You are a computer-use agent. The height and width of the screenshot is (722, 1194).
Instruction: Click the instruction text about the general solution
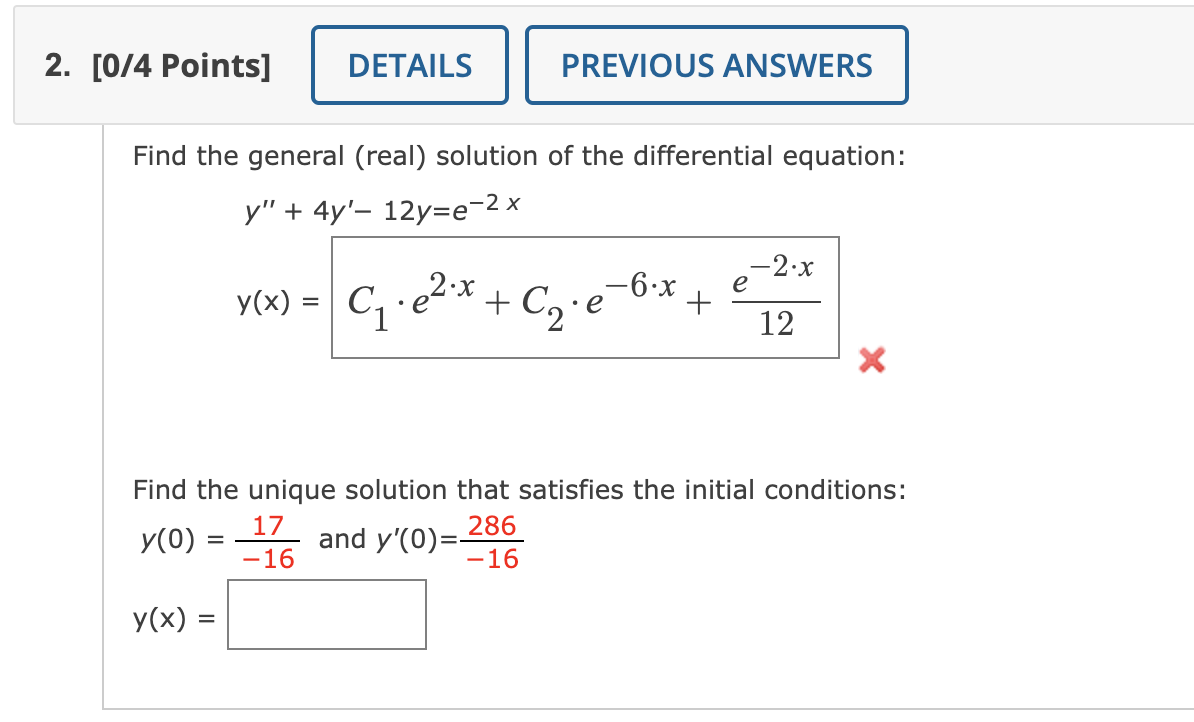(519, 156)
